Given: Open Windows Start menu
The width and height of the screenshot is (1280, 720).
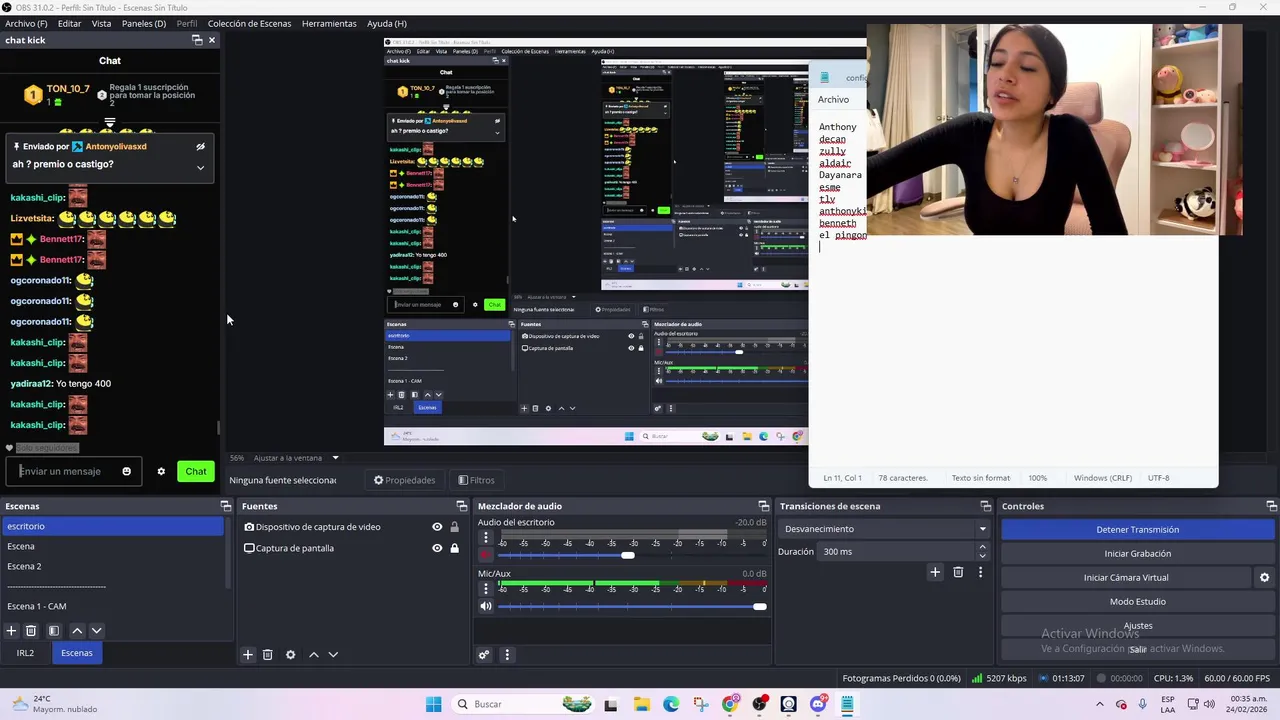Looking at the screenshot, I should (433, 704).
